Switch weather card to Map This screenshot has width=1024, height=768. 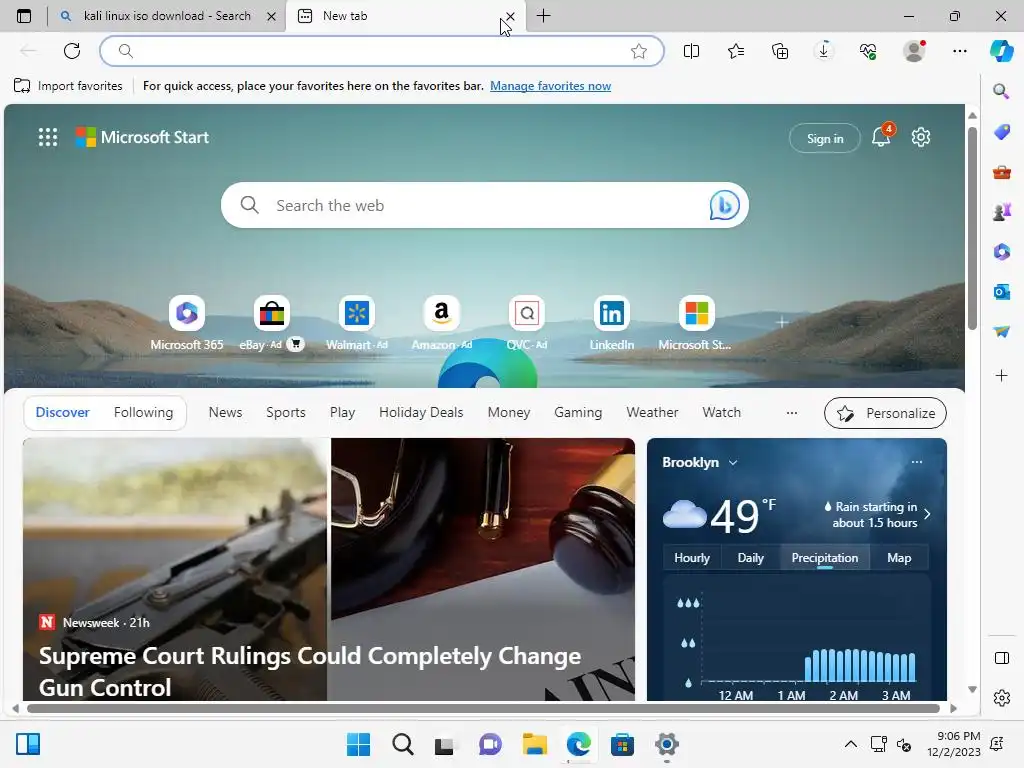coord(899,558)
